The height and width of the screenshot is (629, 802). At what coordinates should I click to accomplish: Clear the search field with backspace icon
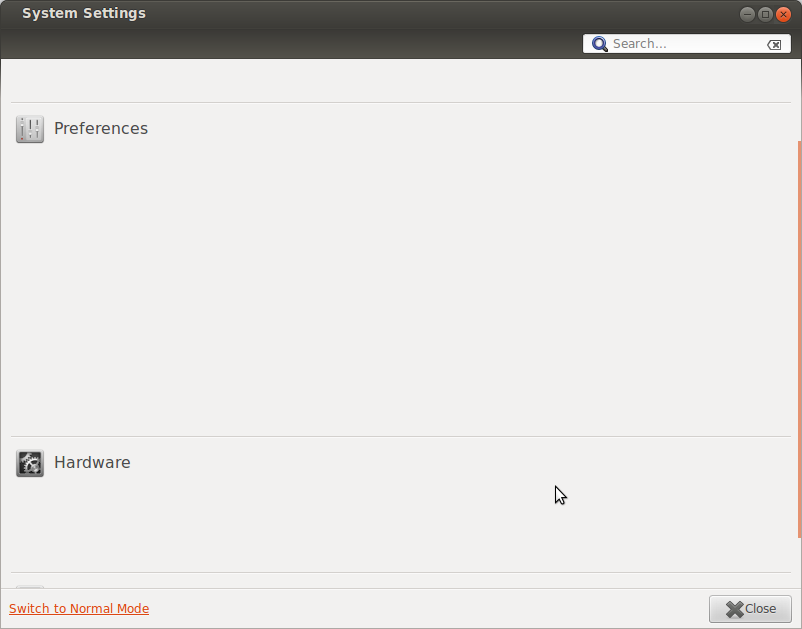coord(774,45)
